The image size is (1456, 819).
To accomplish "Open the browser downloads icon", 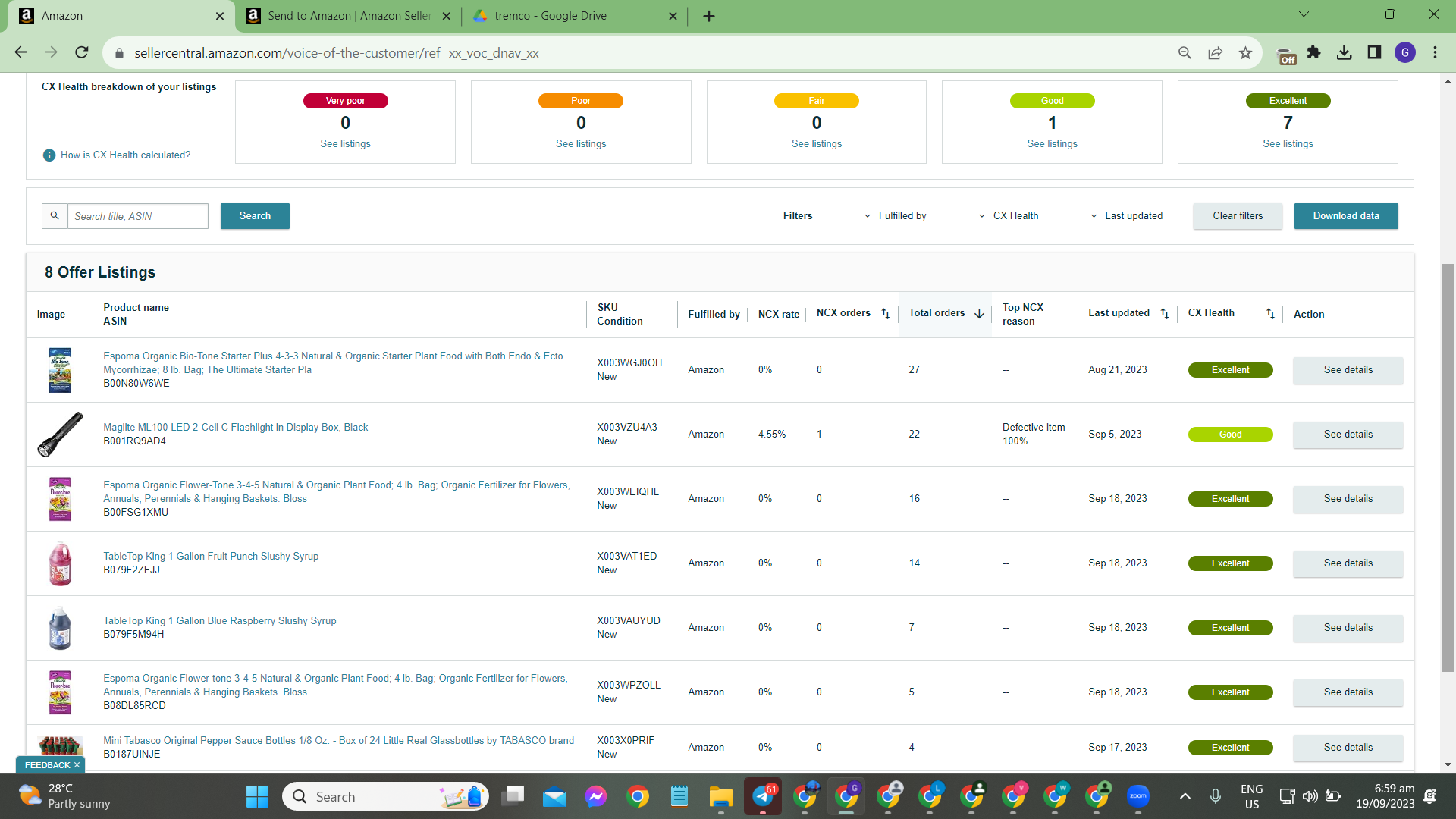I will (x=1345, y=52).
